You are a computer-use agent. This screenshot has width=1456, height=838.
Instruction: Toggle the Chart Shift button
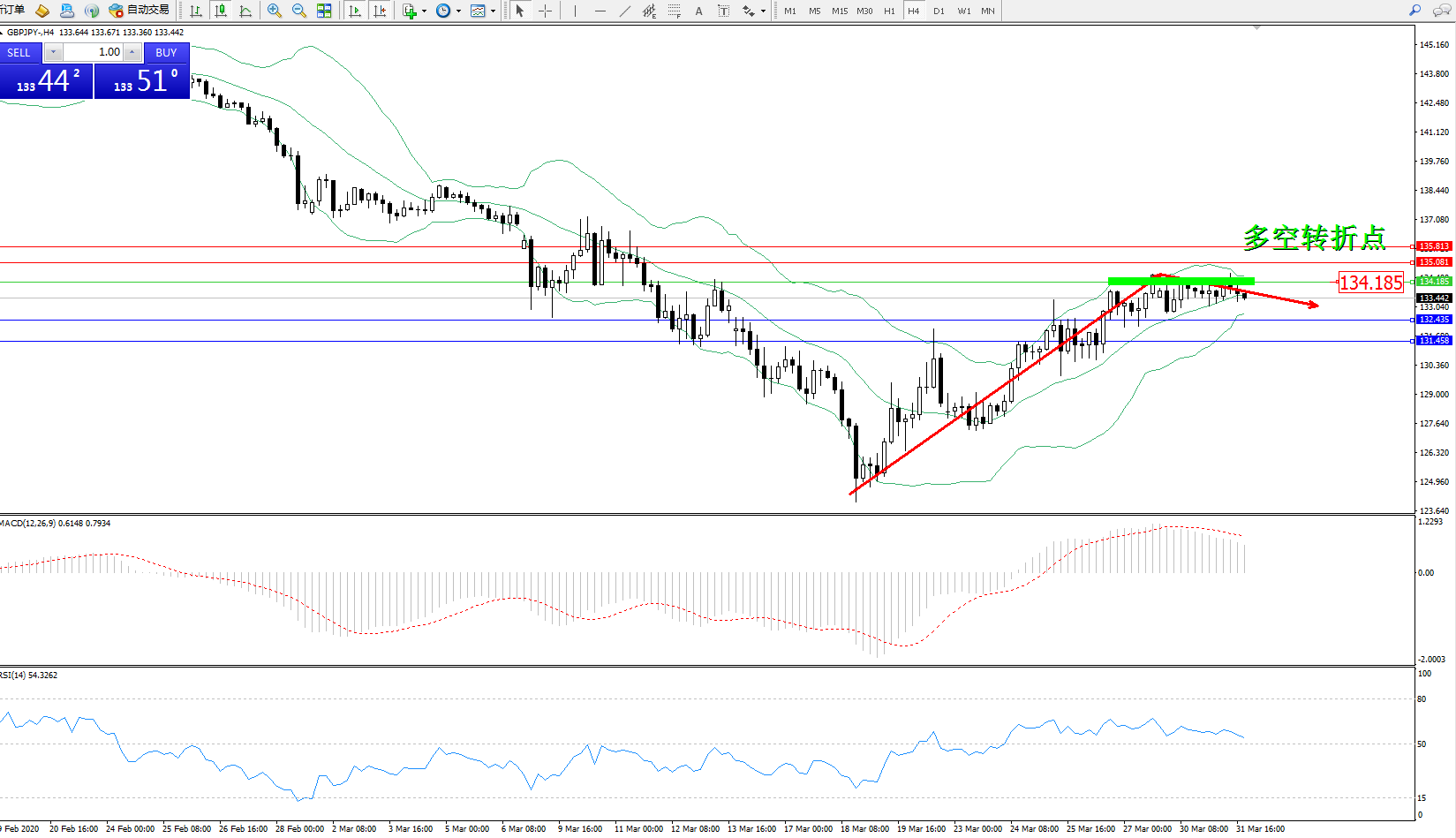380,11
